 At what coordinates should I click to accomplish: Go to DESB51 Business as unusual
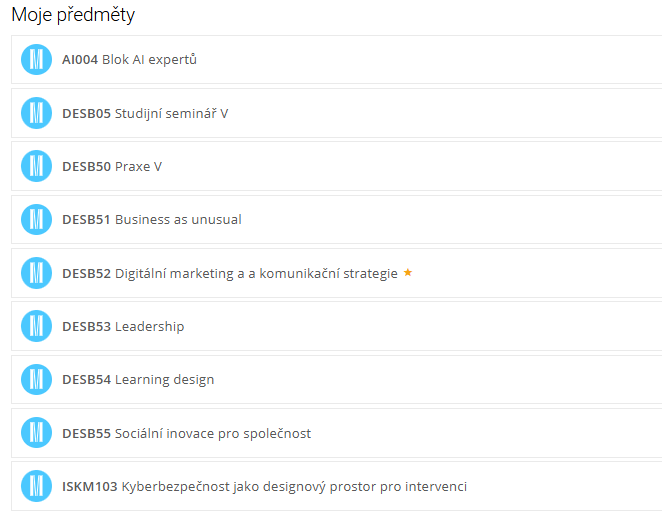point(152,219)
